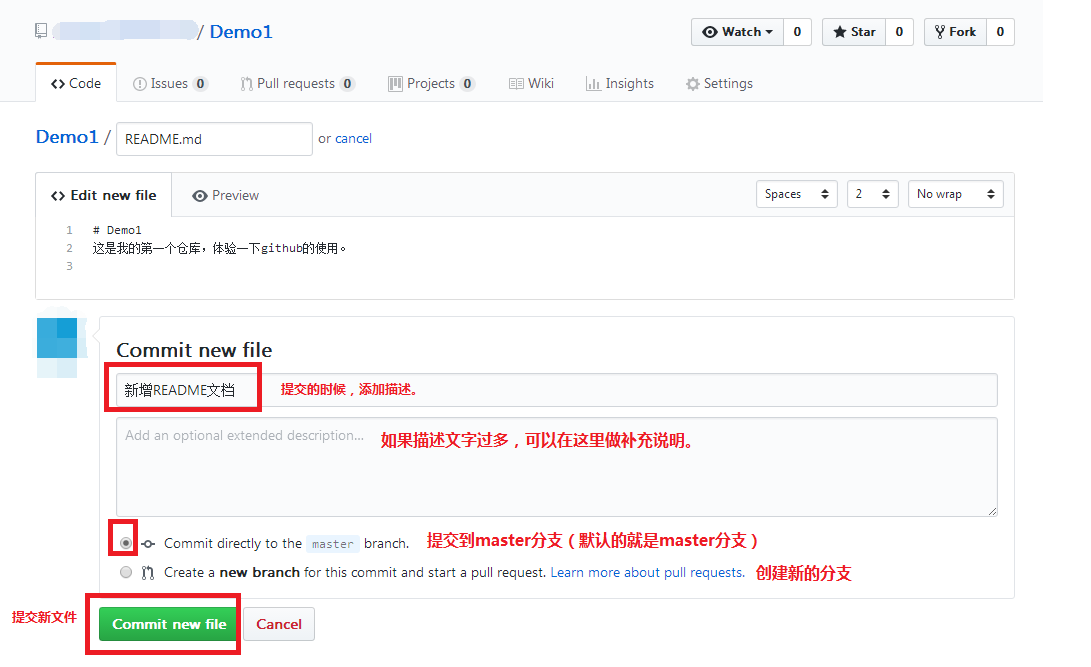Open the fork count next to Fork
The image size is (1091, 667).
(x=1000, y=32)
